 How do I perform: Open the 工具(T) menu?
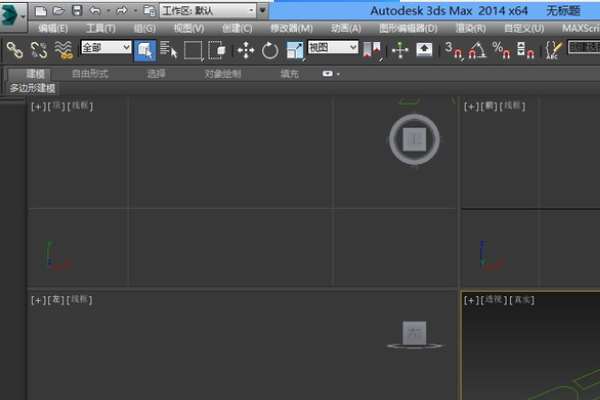(101, 28)
